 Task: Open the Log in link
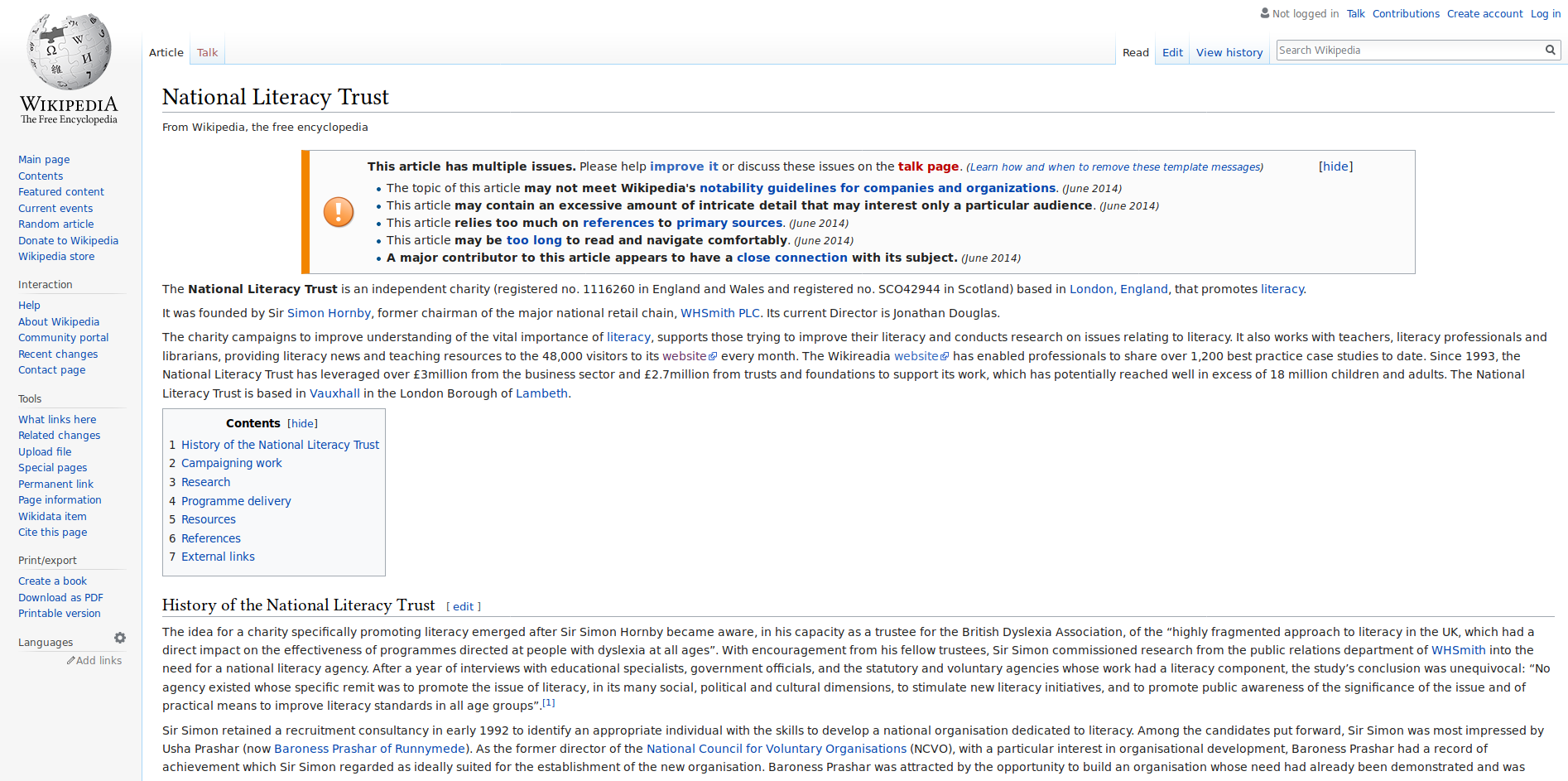[x=1545, y=14]
